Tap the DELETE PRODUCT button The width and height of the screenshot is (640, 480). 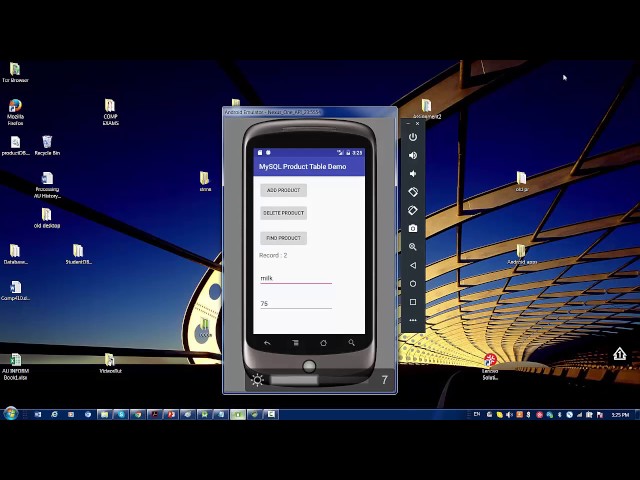(x=283, y=213)
